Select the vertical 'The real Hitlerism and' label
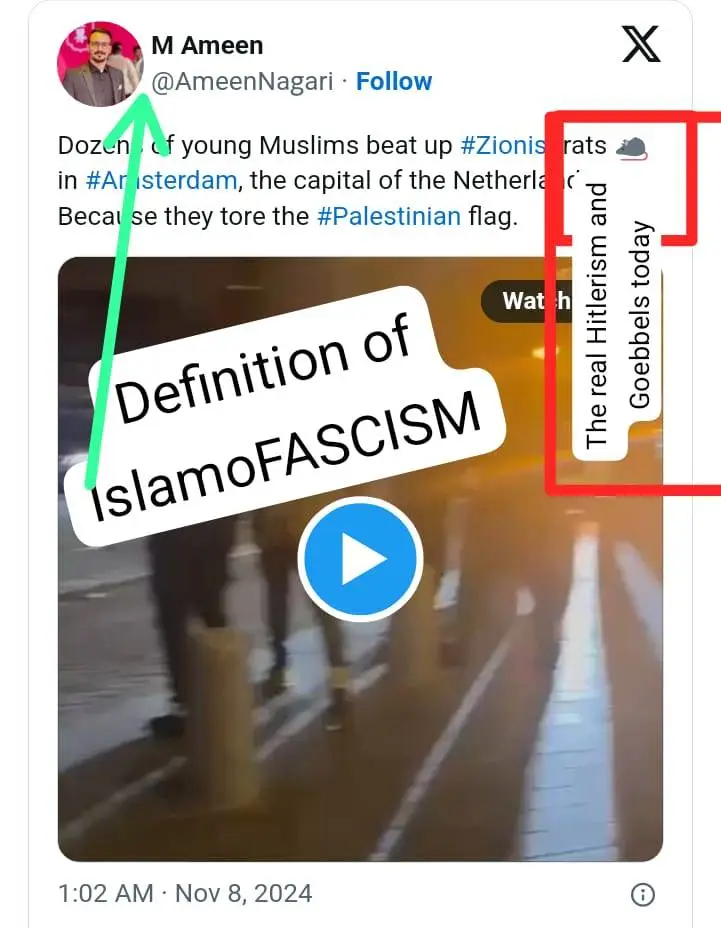This screenshot has width=721, height=928. [598, 317]
